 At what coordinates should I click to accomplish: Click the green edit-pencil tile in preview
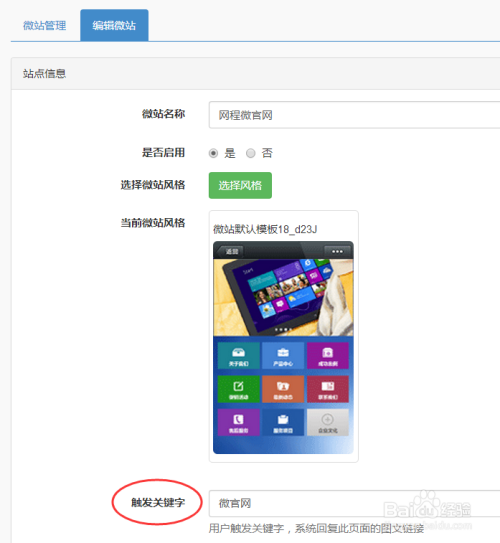point(239,389)
